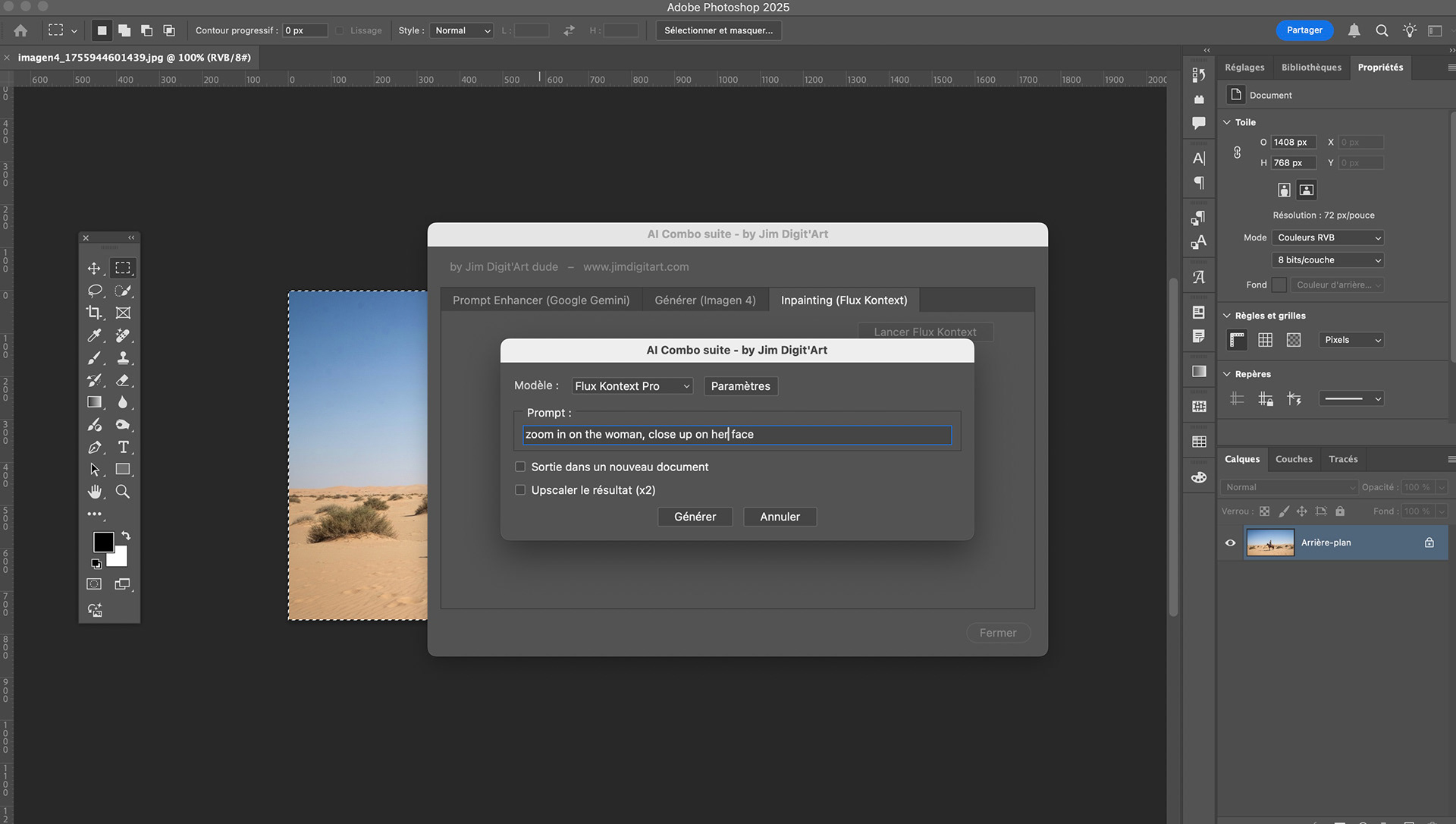Switch to the Couches tab

pyautogui.click(x=1294, y=459)
